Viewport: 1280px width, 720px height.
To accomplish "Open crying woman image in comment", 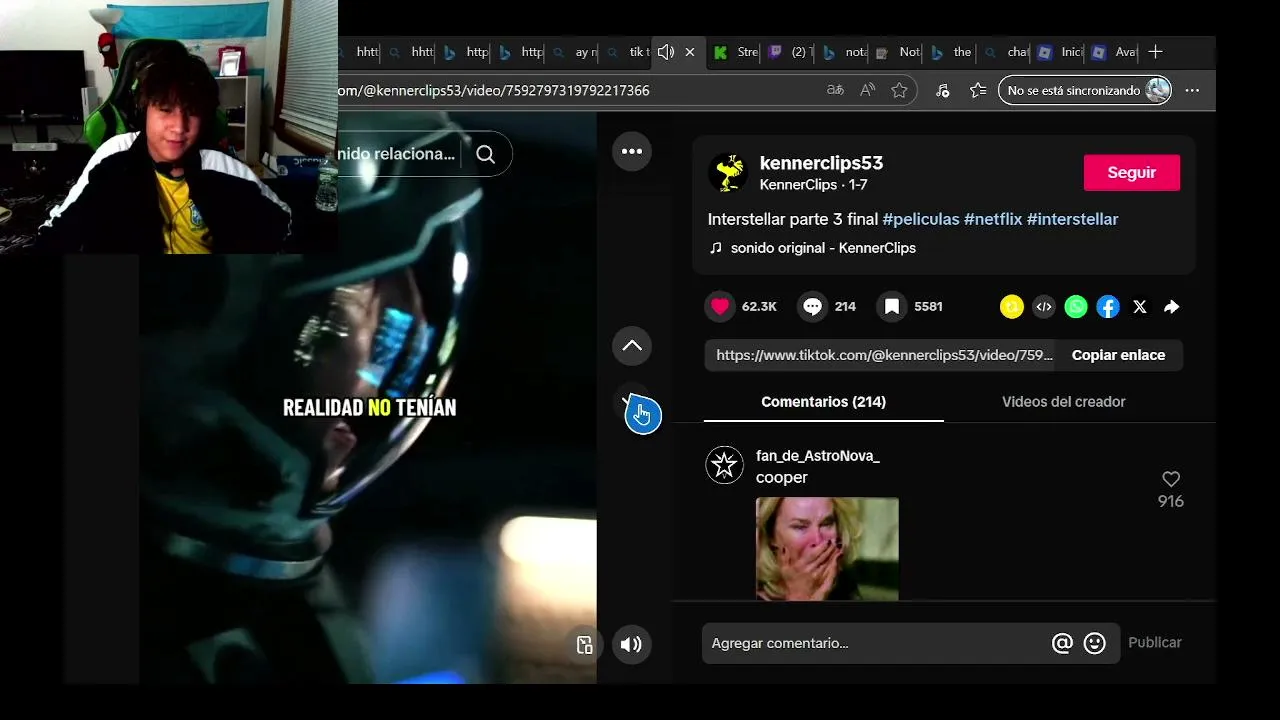I will (x=827, y=549).
